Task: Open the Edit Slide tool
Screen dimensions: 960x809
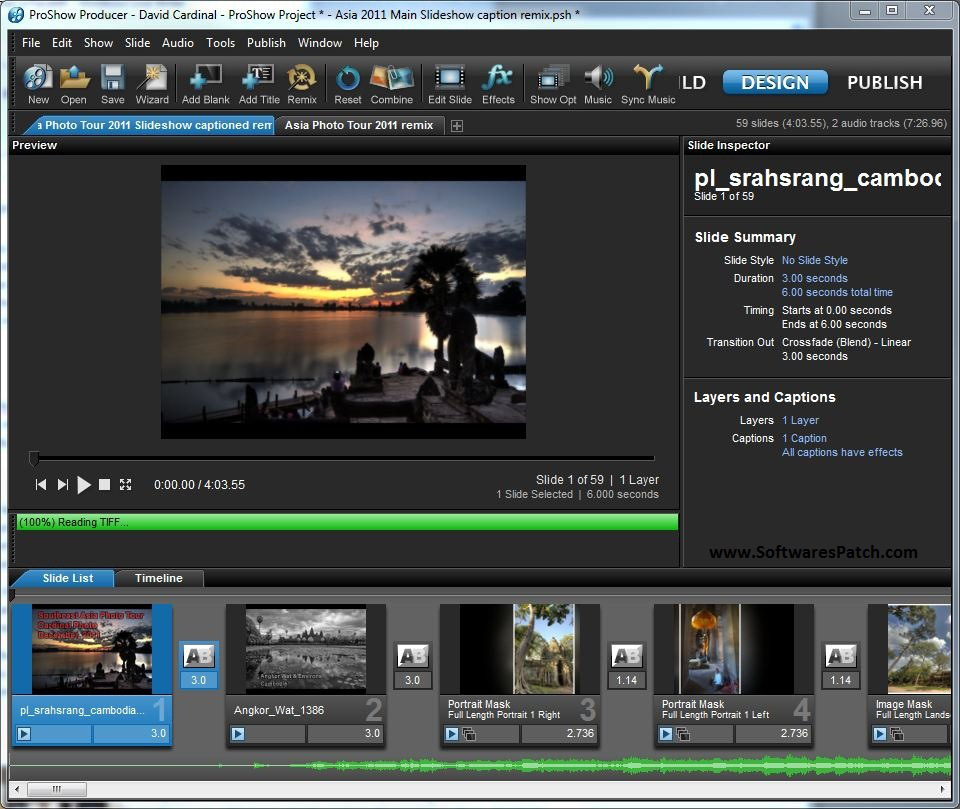Action: pyautogui.click(x=450, y=79)
